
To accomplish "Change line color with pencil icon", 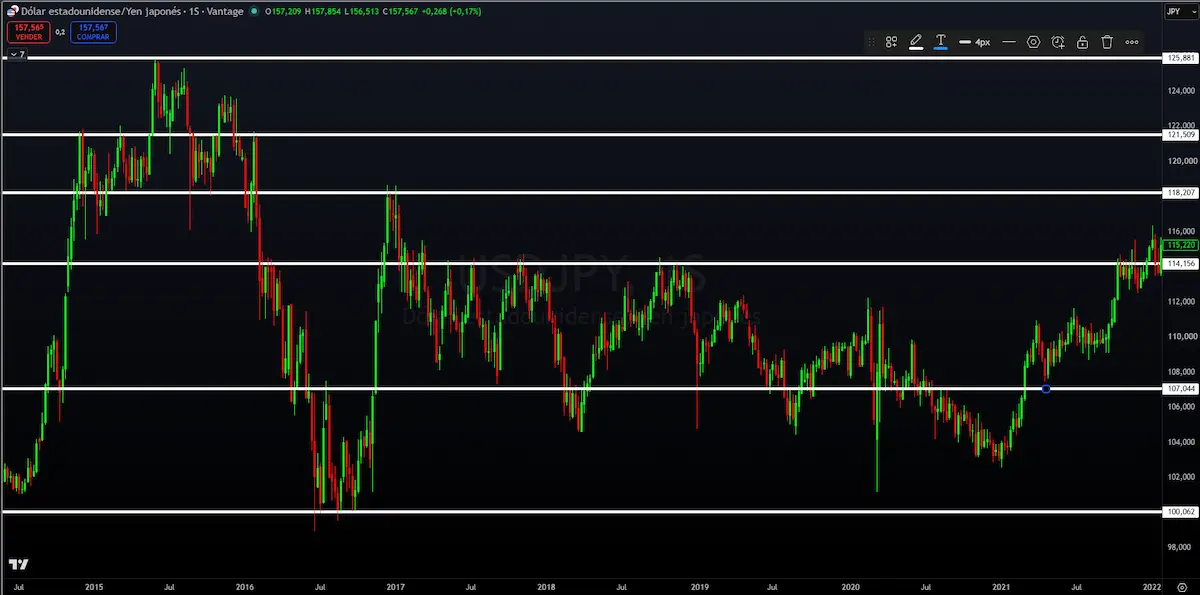I will (916, 42).
